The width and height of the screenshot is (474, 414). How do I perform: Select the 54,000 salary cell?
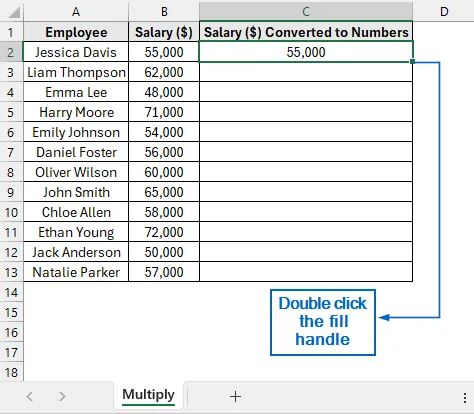pos(164,132)
